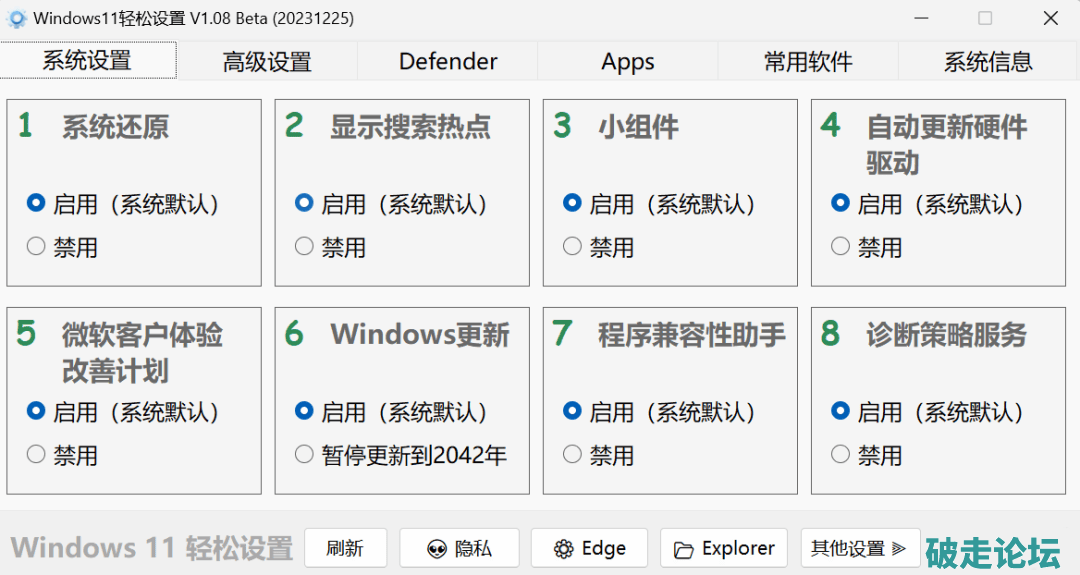The width and height of the screenshot is (1080, 575).
Task: Select 禁用 under 诊断策略服务
Action: point(841,454)
